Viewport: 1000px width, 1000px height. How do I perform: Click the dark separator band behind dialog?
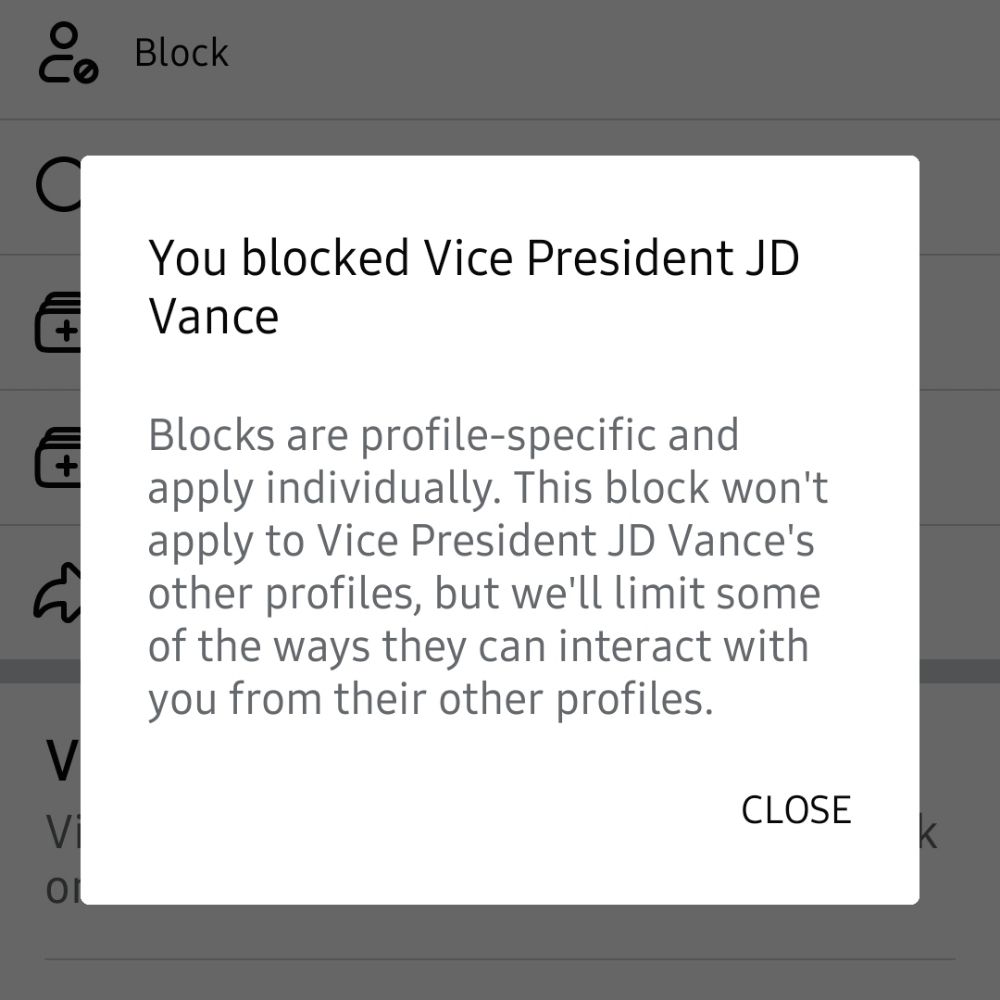point(959,672)
